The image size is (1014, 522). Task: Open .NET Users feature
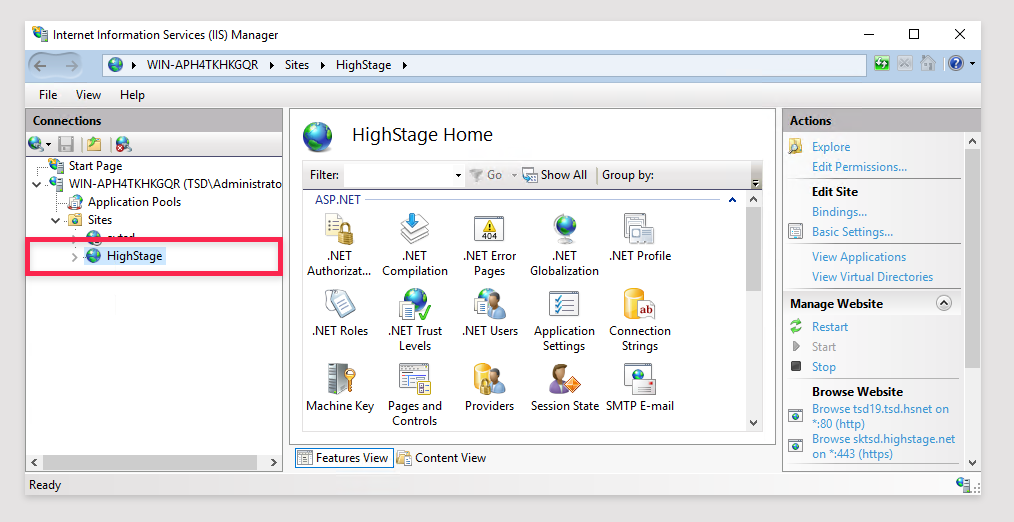point(490,312)
